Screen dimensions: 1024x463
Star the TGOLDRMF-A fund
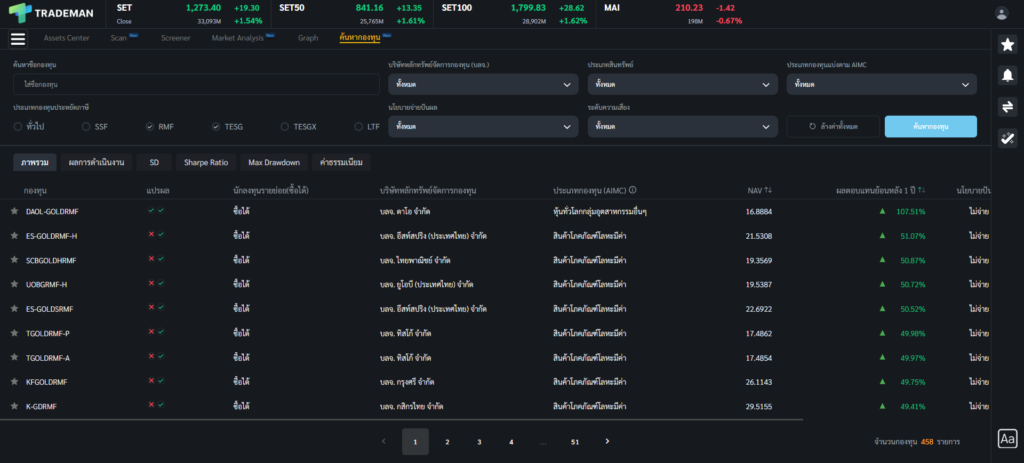(x=14, y=357)
